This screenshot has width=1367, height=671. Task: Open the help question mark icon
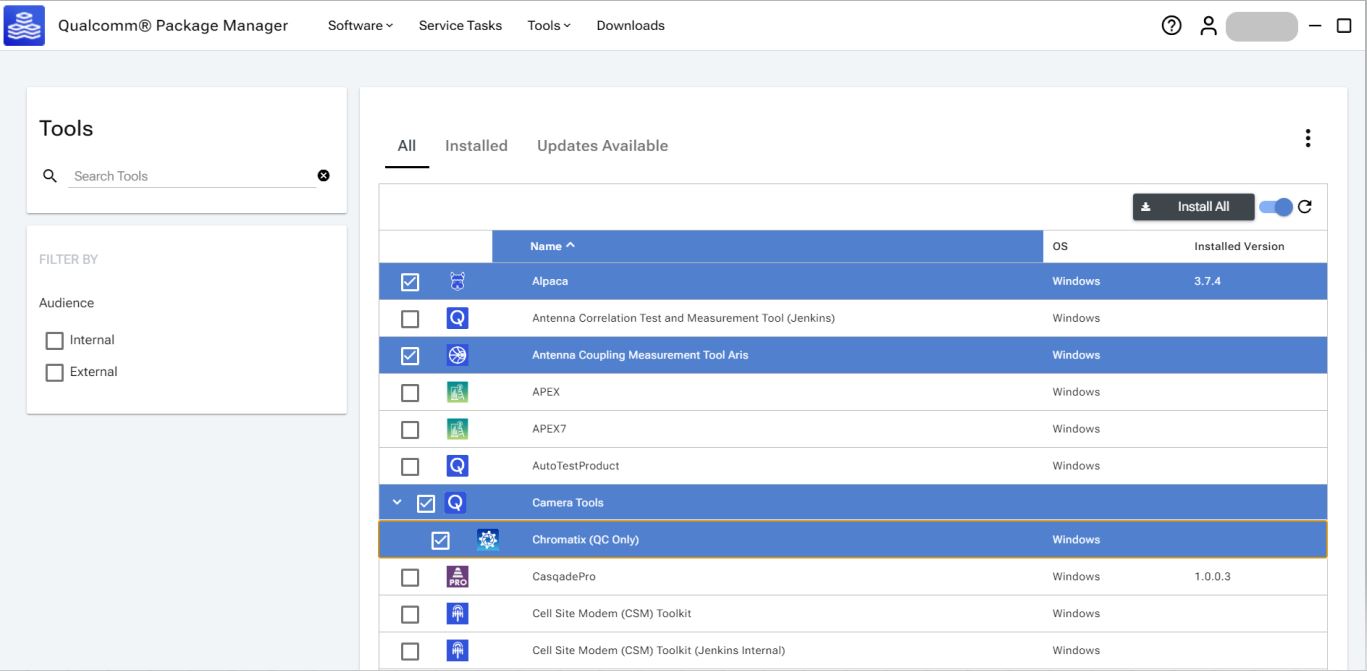pyautogui.click(x=1171, y=26)
